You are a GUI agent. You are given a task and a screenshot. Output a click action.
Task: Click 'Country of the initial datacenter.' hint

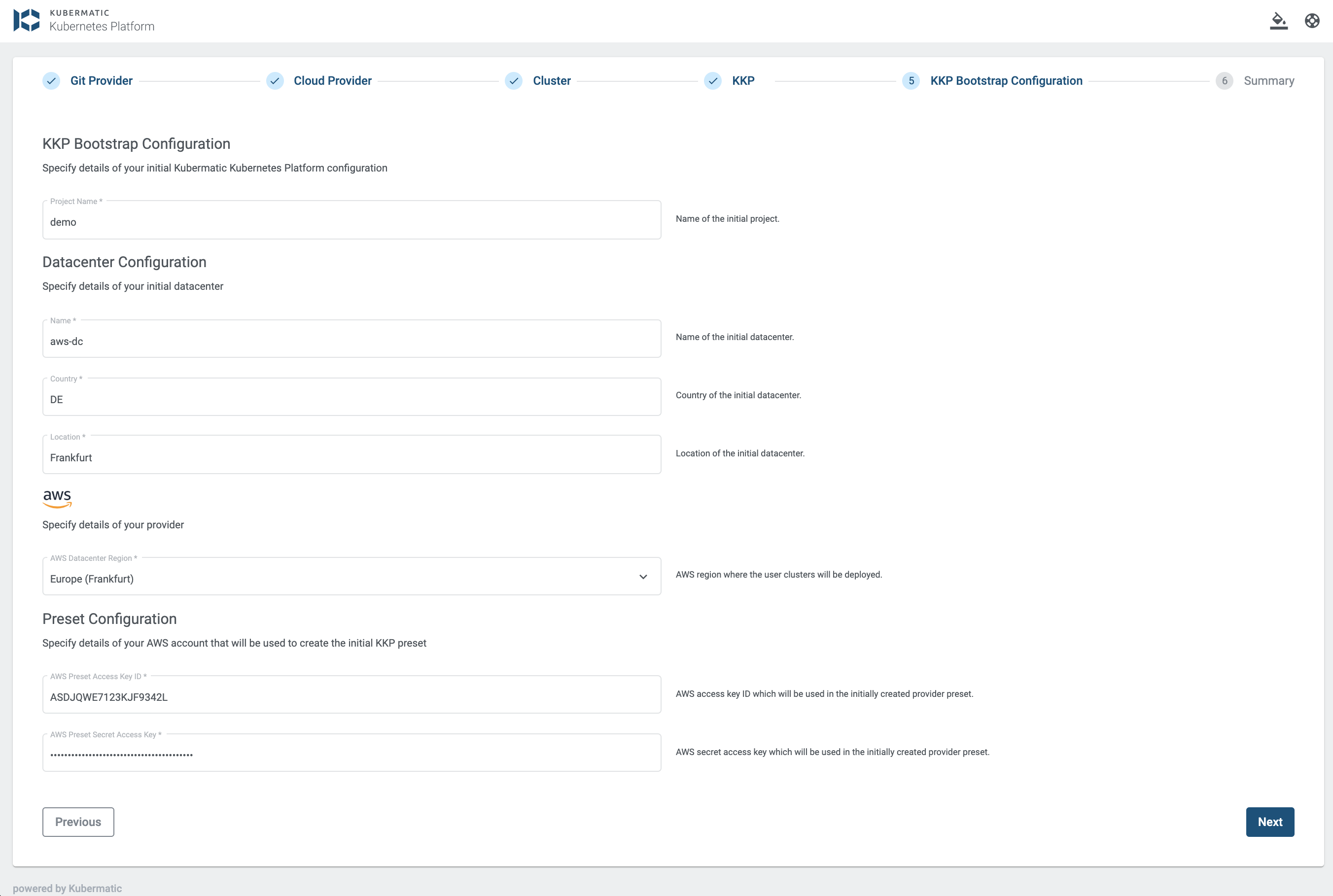738,395
